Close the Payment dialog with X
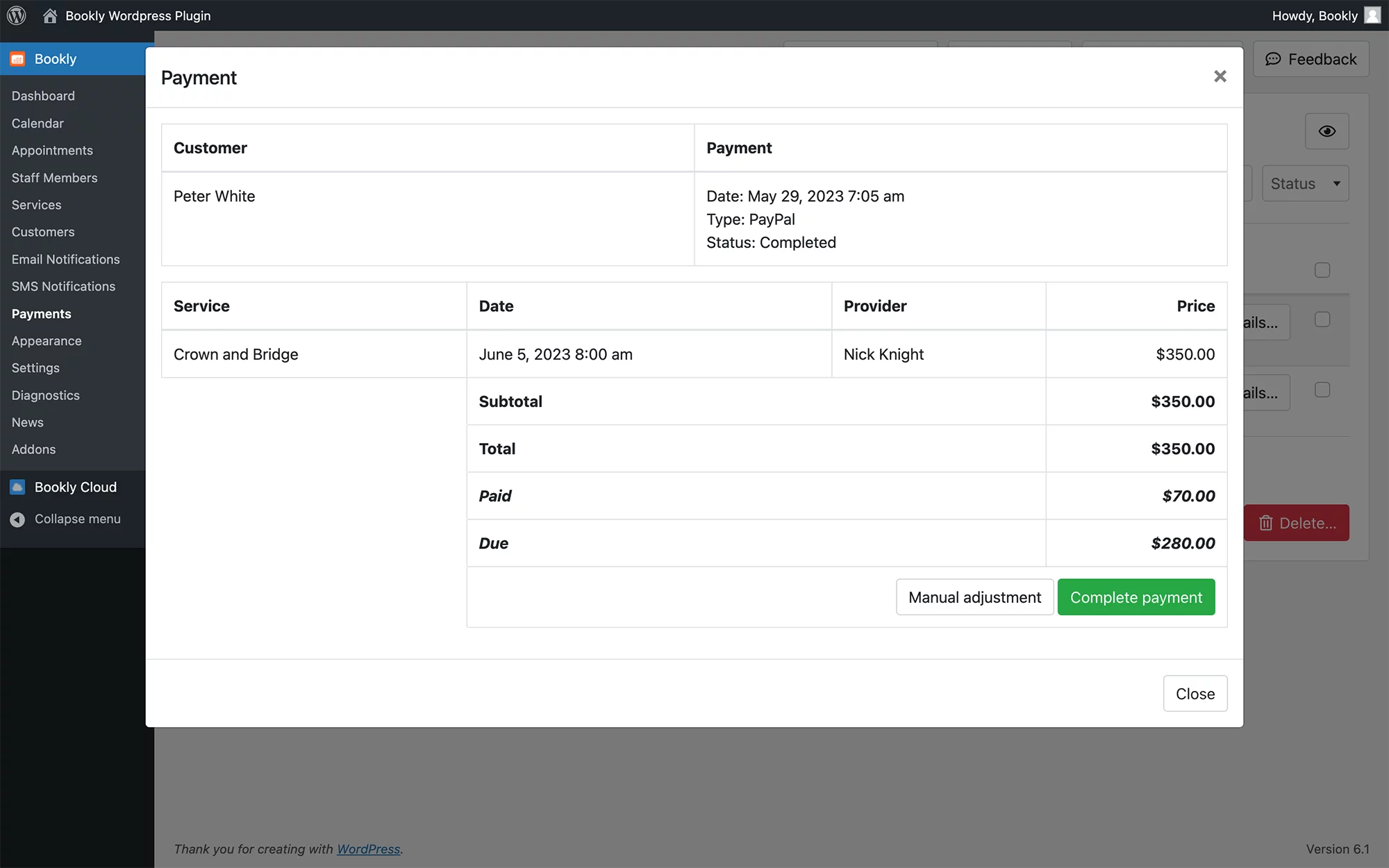1389x868 pixels. 1220,76
